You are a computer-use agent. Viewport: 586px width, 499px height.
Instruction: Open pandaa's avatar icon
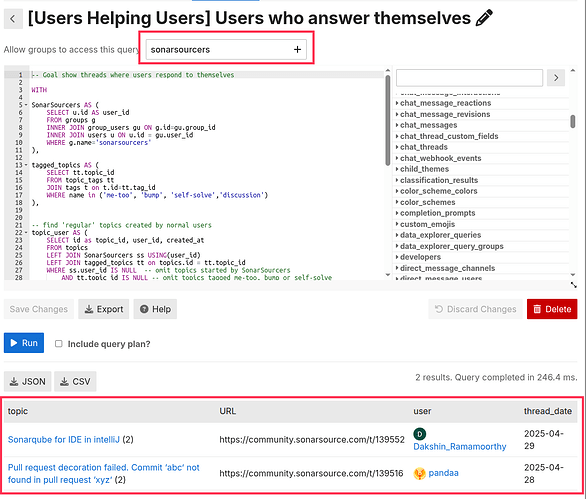click(419, 474)
